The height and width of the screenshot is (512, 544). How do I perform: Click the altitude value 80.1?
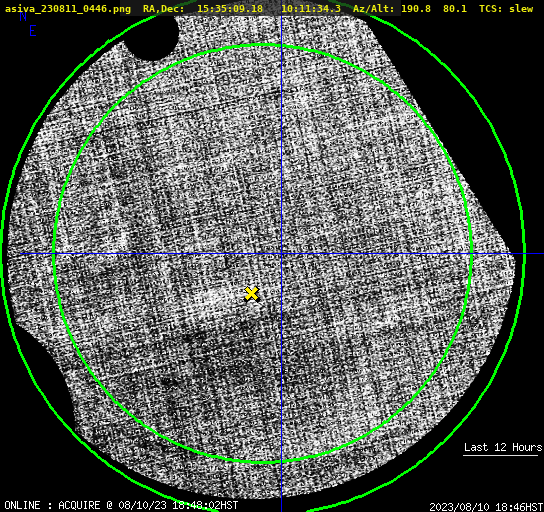coord(455,9)
